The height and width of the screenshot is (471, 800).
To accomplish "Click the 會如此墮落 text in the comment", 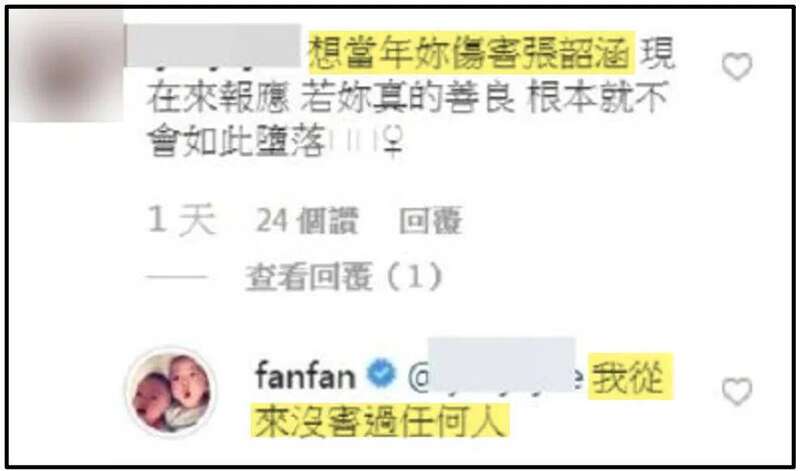I will click(x=236, y=141).
